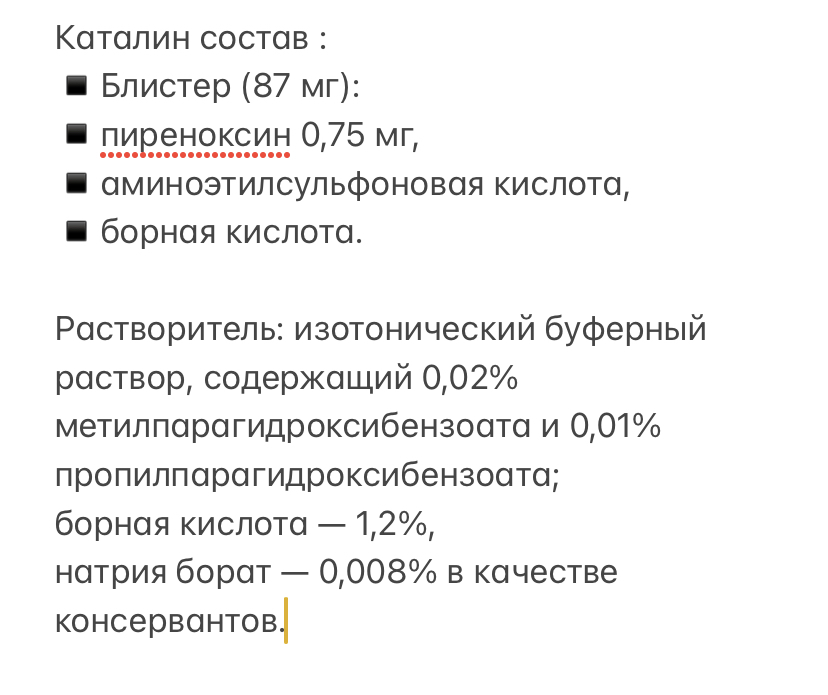
Task: Click the bullet text 'борная кислота.'
Action: tap(231, 232)
